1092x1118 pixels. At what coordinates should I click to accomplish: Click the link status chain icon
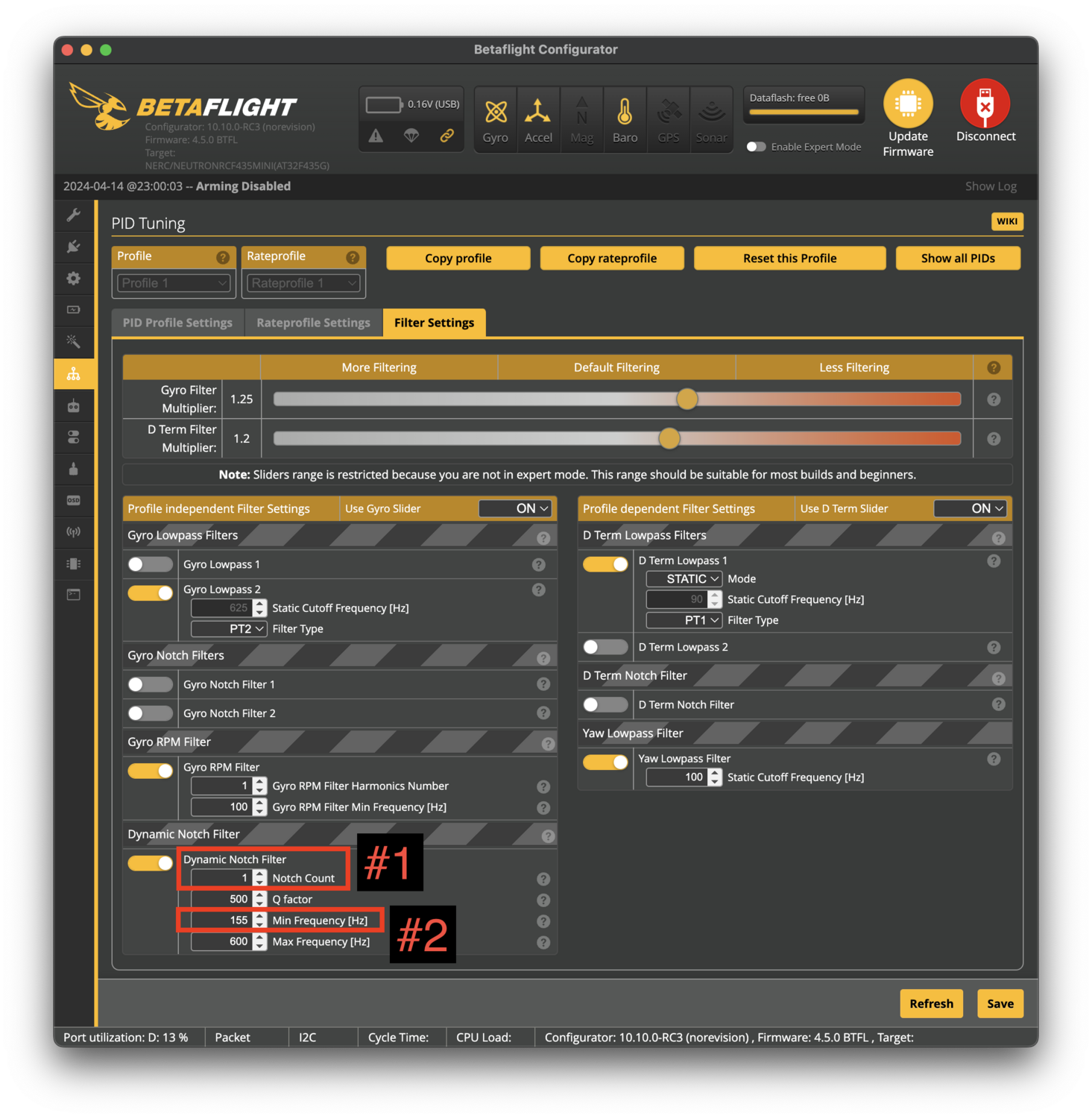[447, 136]
